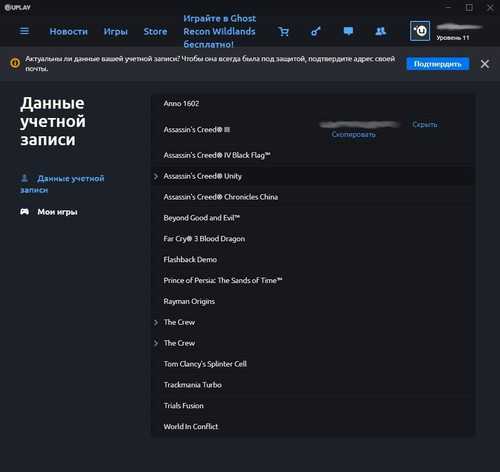The height and width of the screenshot is (472, 500).
Task: Select Мои игры in sidebar
Action: 57,212
